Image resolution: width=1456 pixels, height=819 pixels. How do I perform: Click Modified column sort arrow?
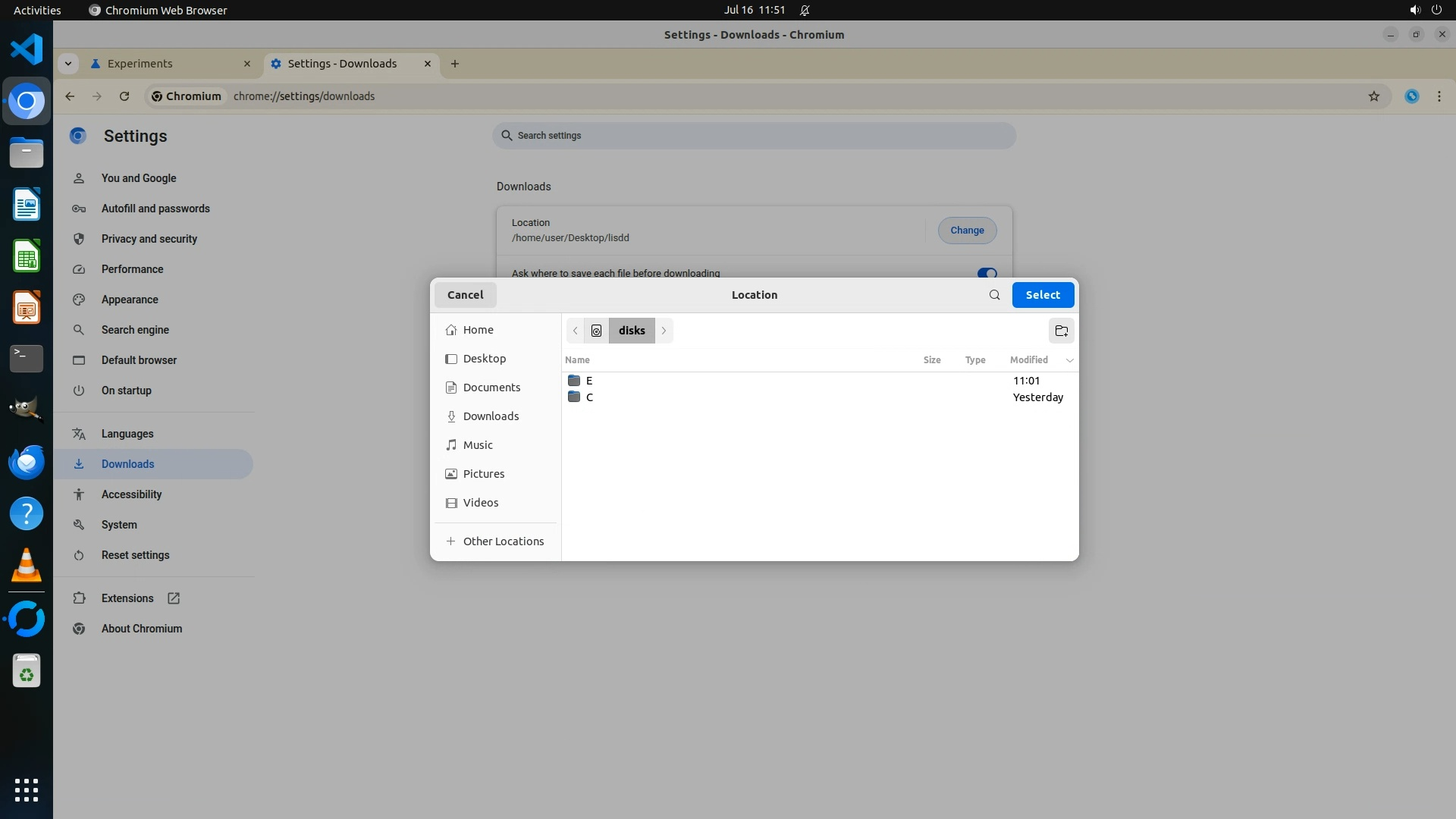(1069, 360)
